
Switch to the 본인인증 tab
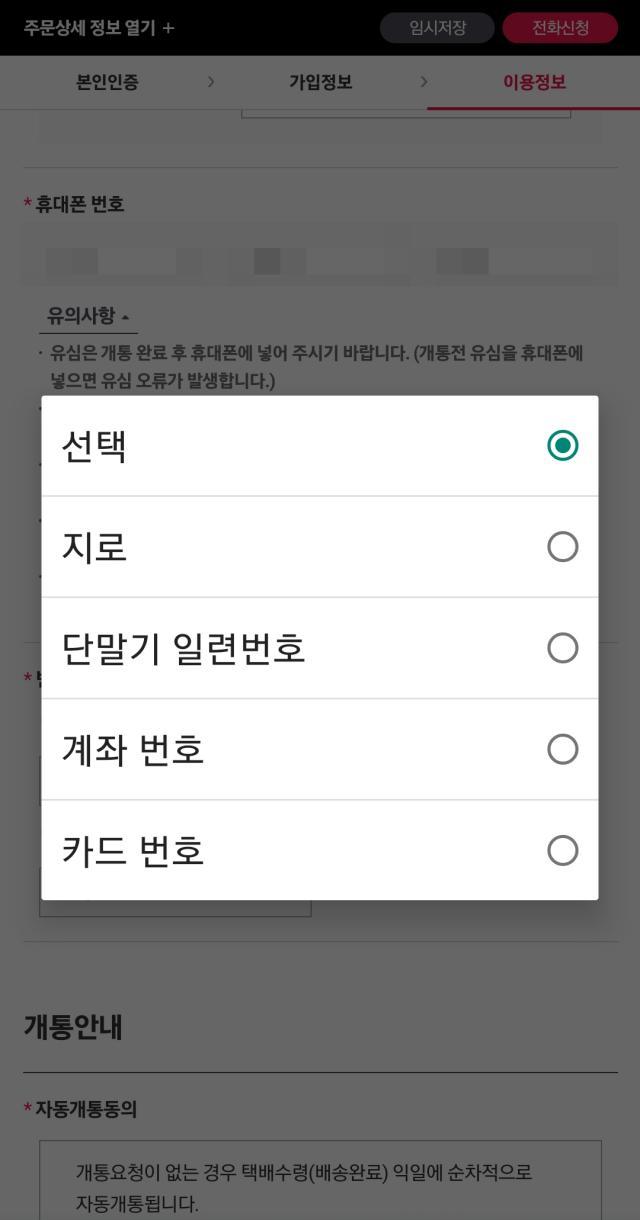click(x=106, y=83)
